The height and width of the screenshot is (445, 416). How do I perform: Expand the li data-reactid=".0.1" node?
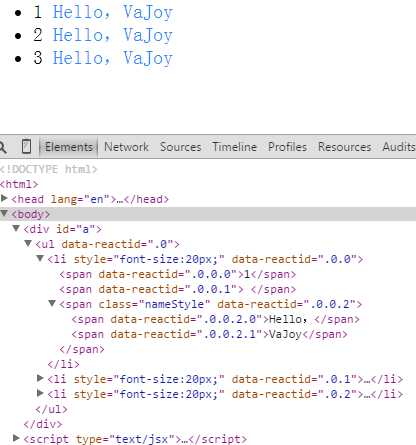pos(40,378)
